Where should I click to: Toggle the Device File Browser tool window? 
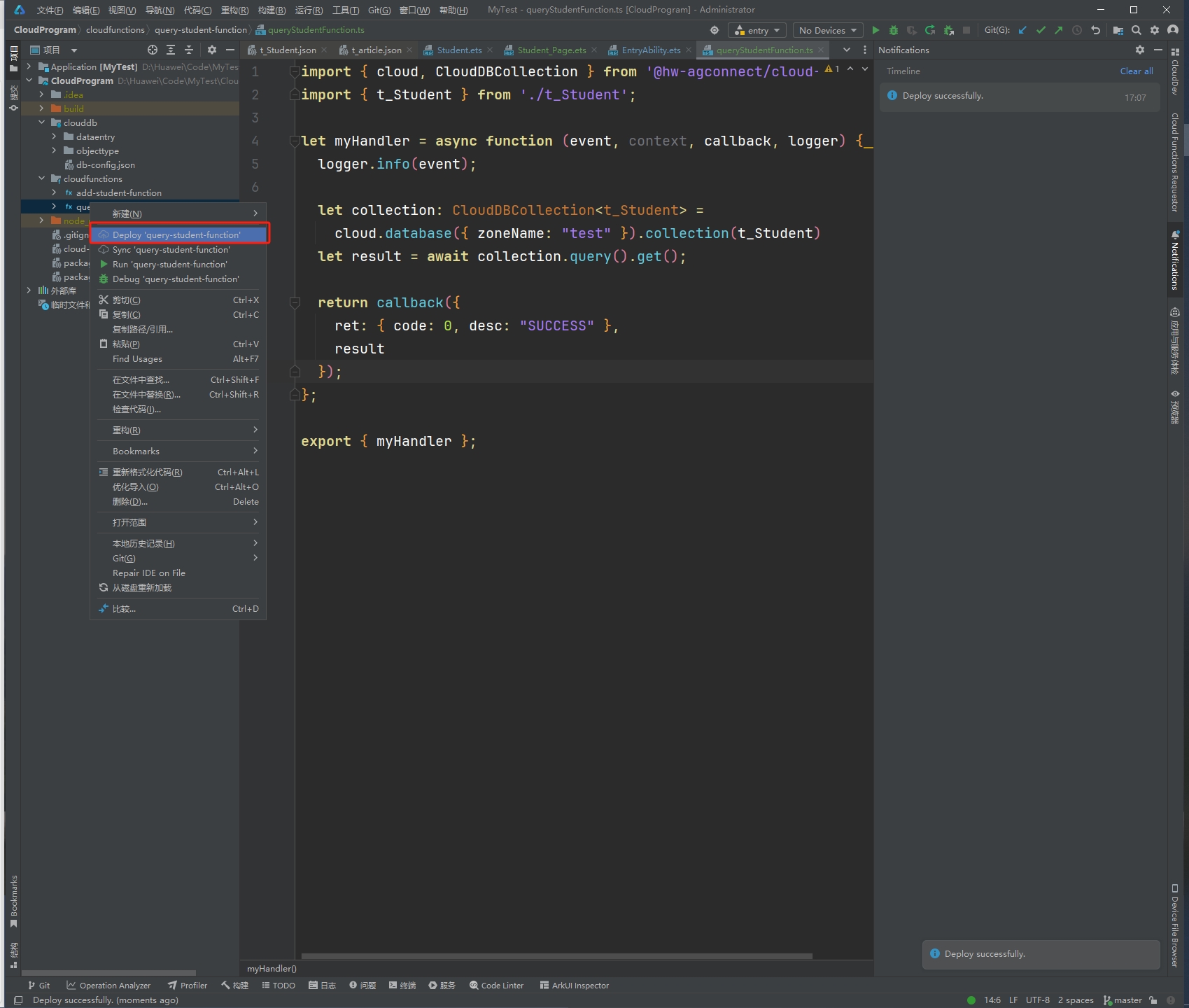tap(1175, 925)
